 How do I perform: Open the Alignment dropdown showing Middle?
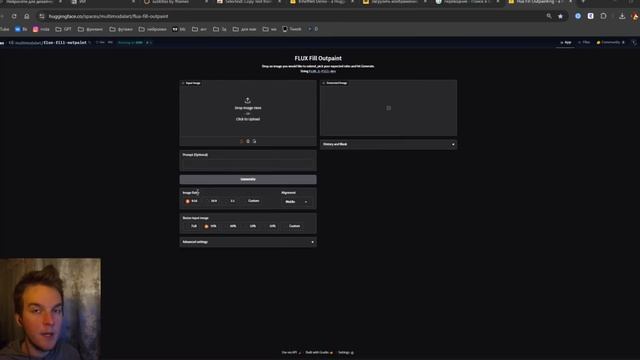tap(296, 202)
